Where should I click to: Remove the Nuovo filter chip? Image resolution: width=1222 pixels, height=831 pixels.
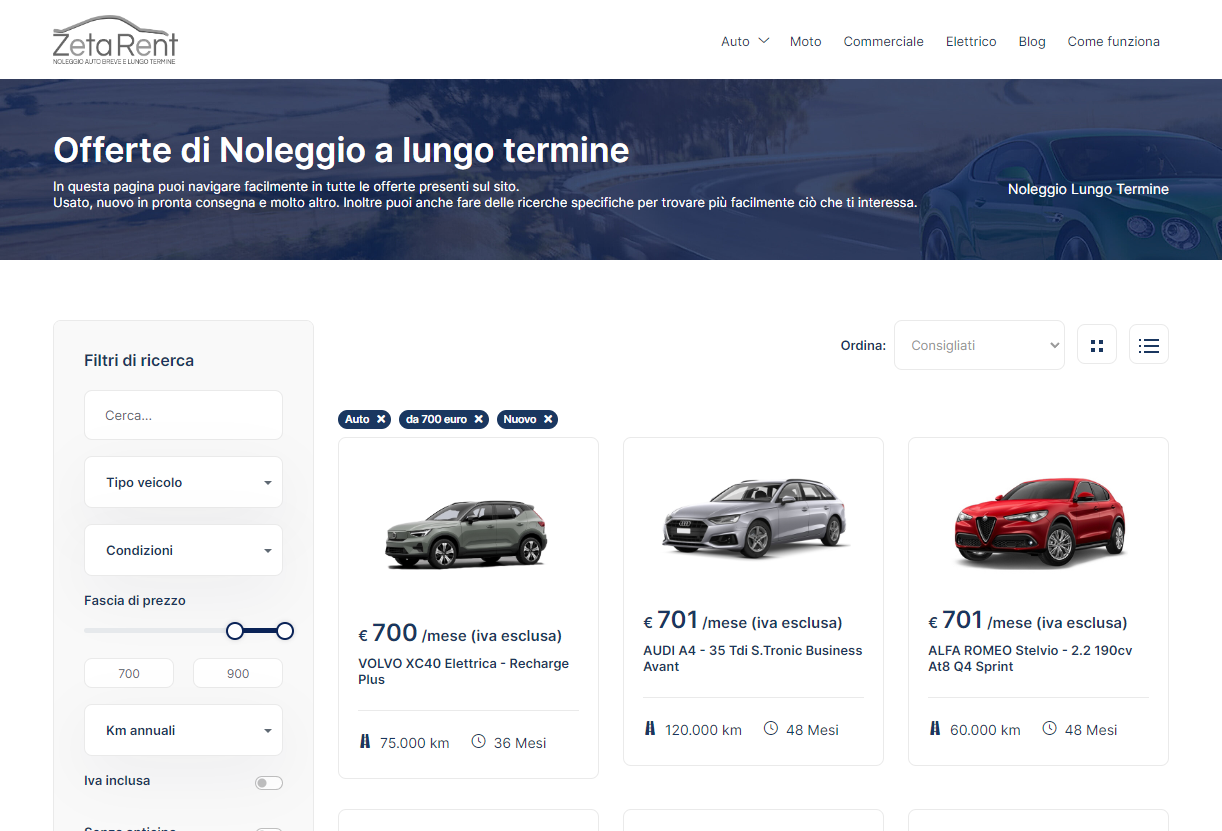click(548, 419)
